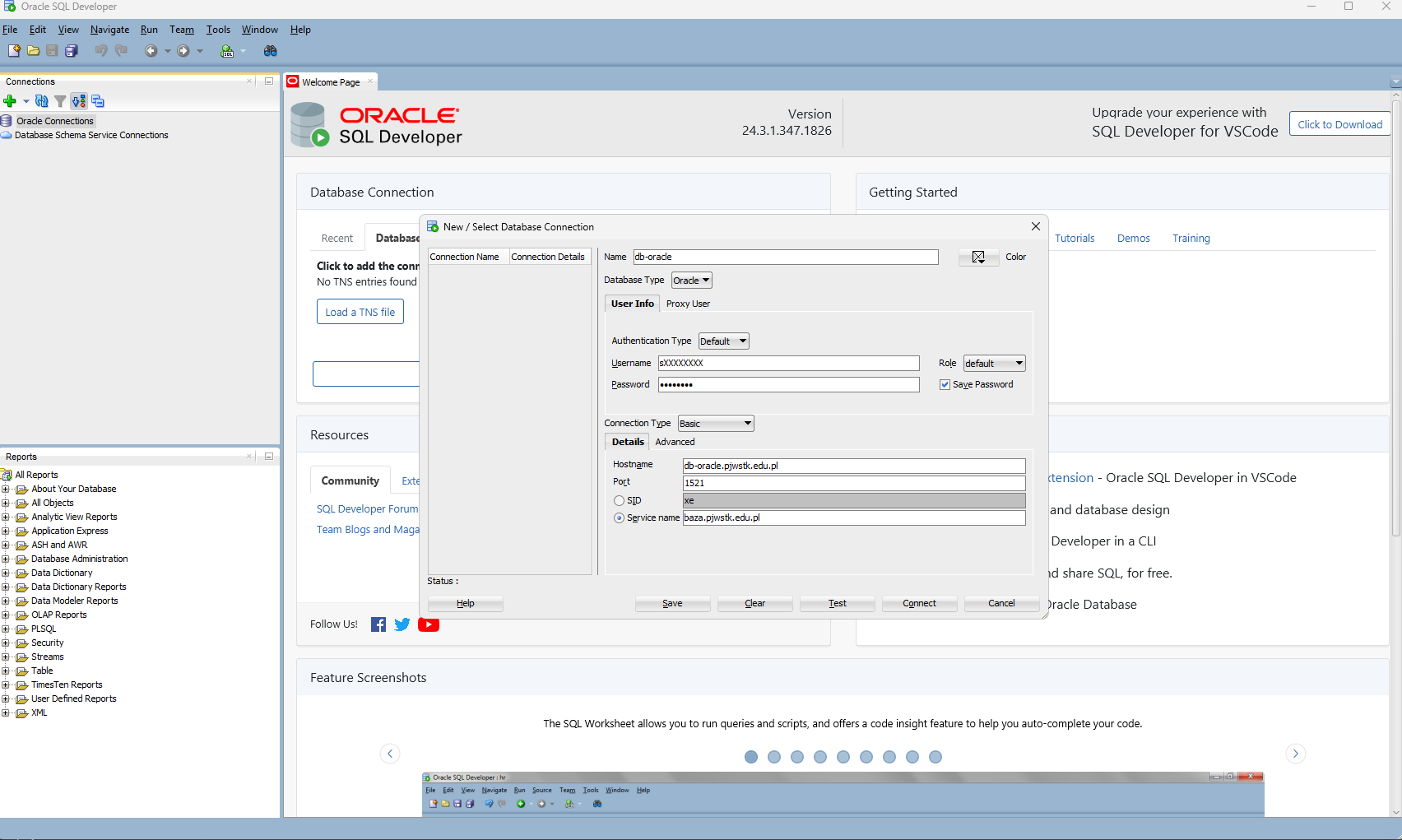Screen dimensions: 1402x840
Task: Click the Open folder toolbar icon
Action: click(x=33, y=51)
